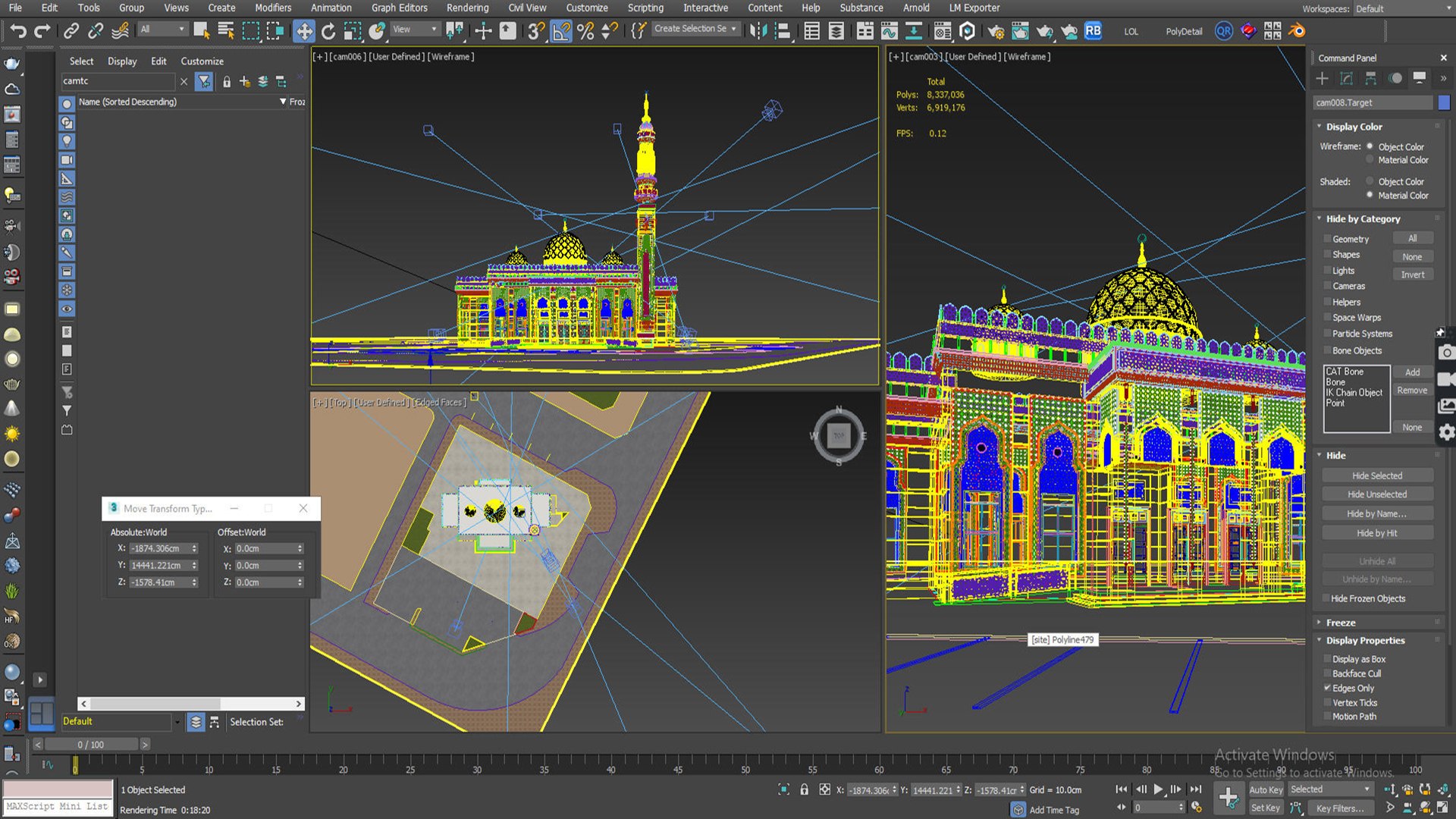
Task: Open the Curve Editor icon
Action: click(889, 31)
